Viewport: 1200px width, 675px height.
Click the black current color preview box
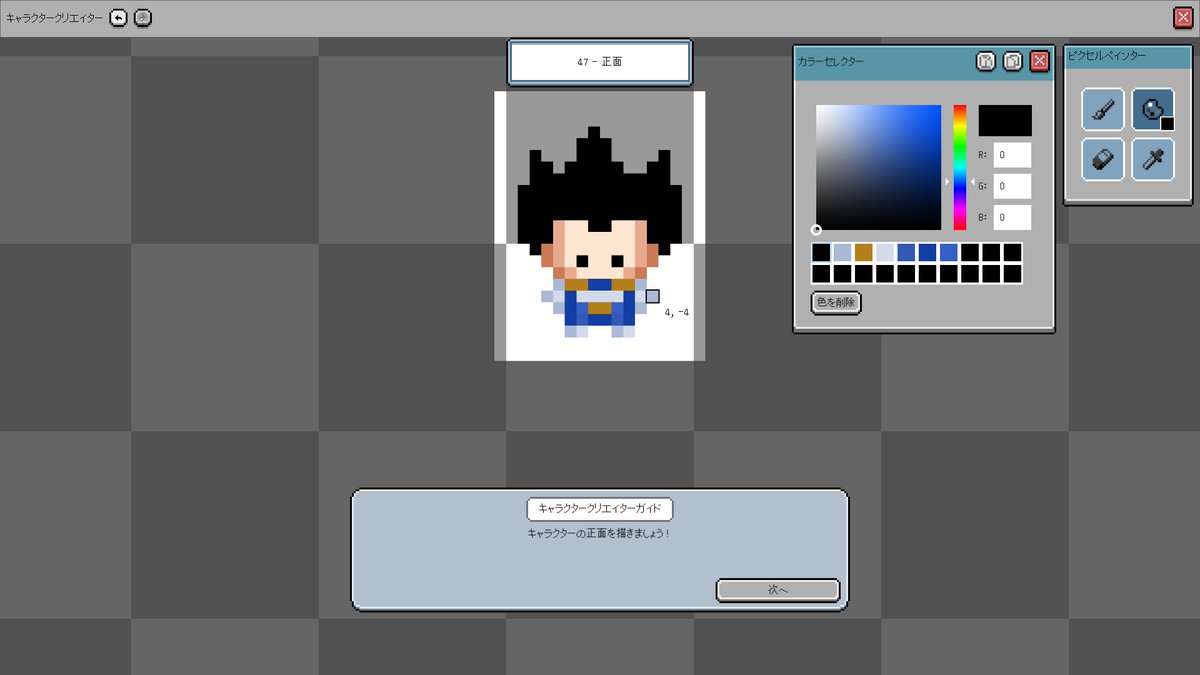(1005, 120)
